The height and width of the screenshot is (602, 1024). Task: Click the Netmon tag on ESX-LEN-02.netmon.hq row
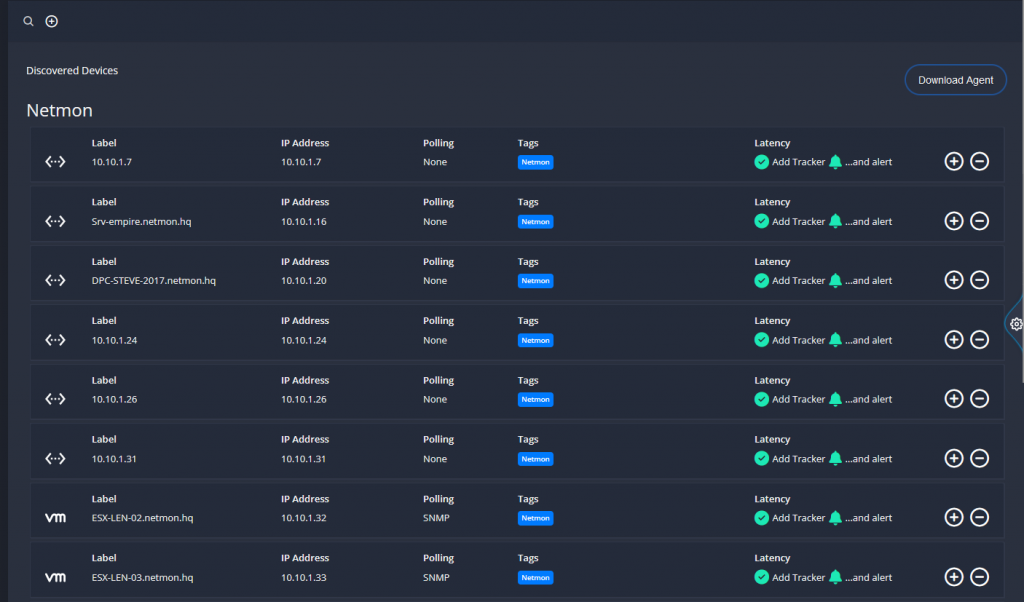(x=536, y=518)
